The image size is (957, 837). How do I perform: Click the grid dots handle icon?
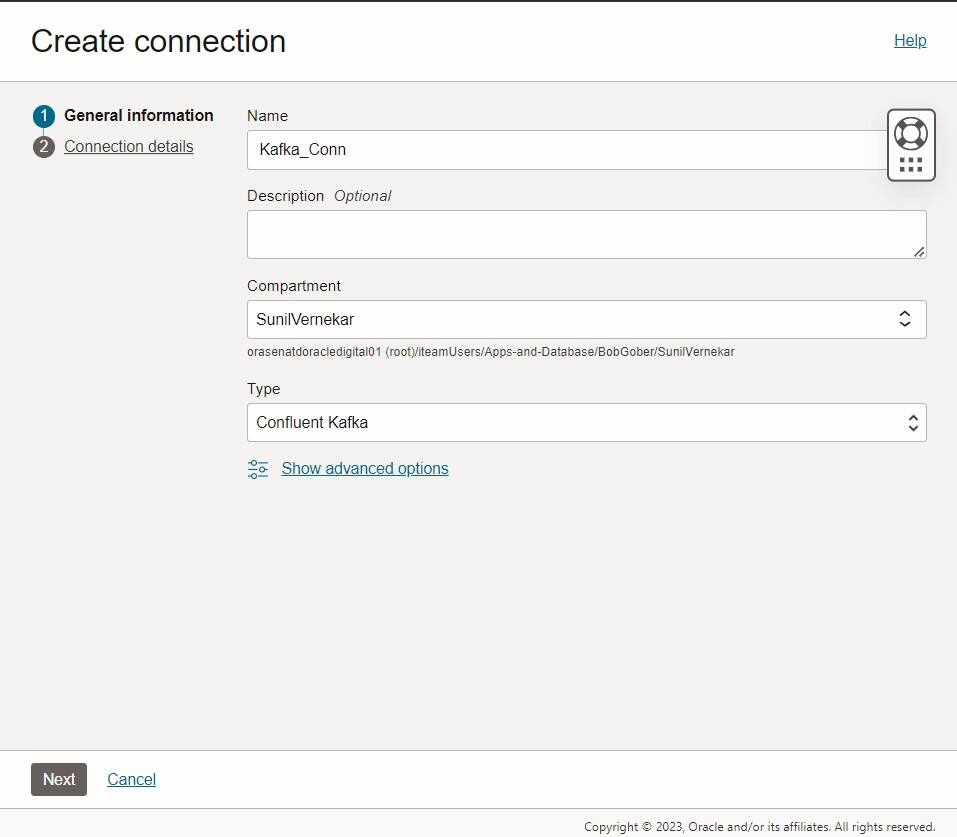coord(911,165)
